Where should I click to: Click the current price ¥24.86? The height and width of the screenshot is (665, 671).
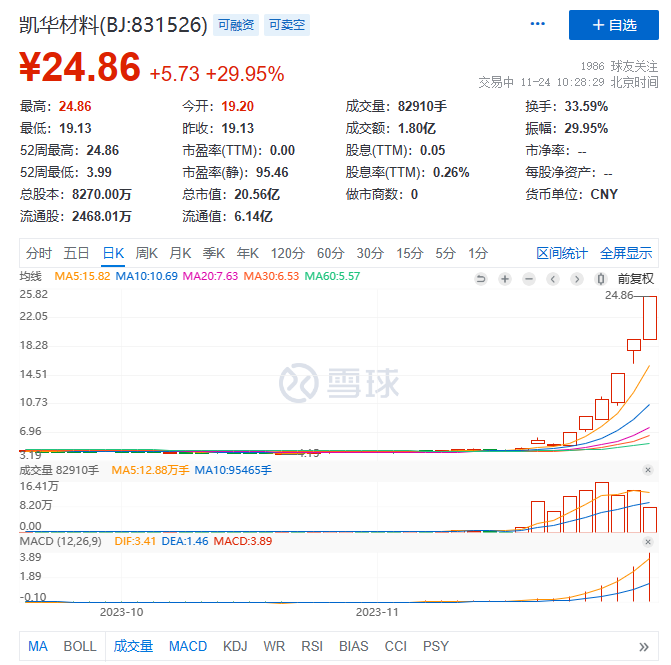click(80, 67)
